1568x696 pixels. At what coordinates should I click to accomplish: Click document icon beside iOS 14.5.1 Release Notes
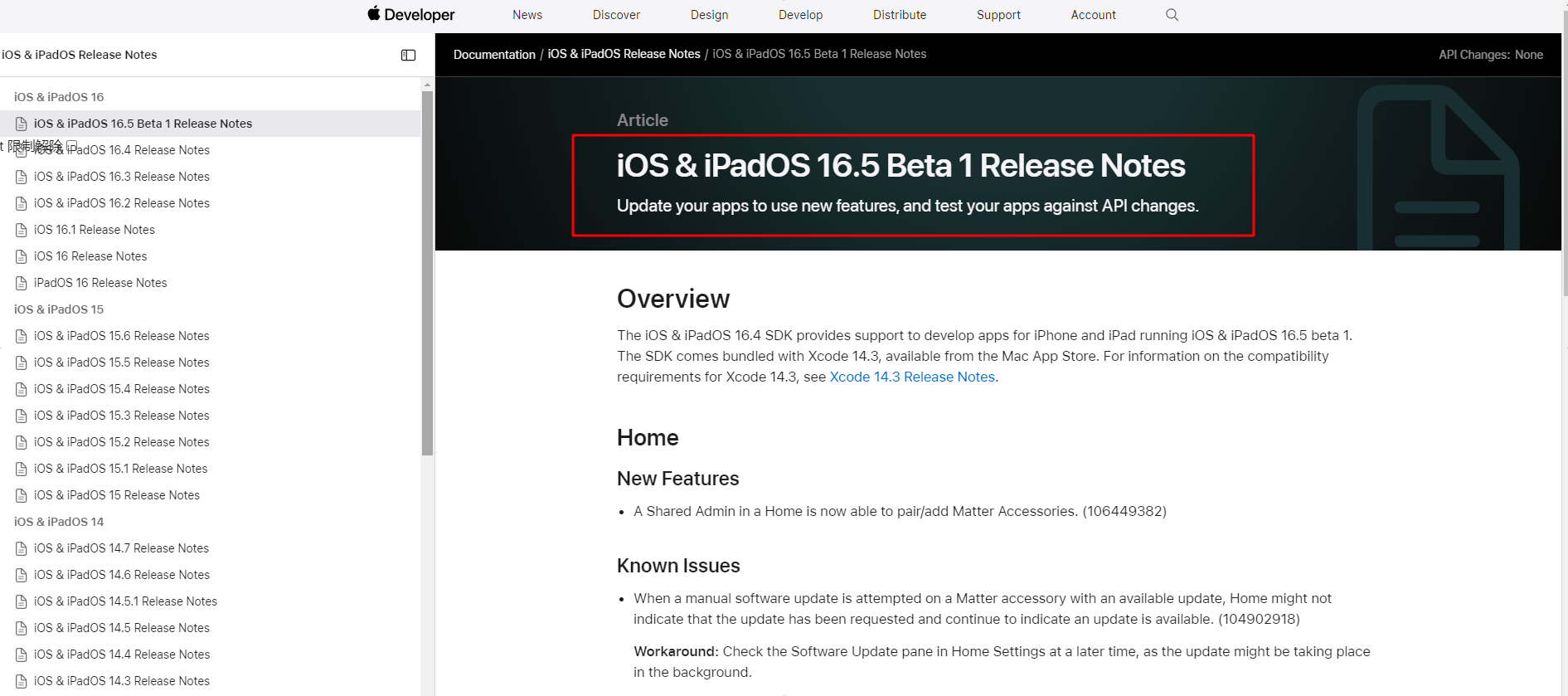[22, 601]
